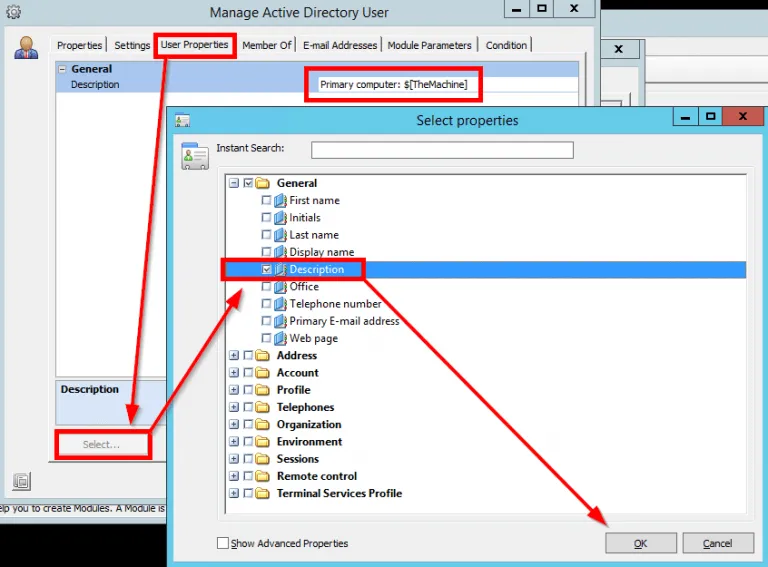The image size is (768, 567).
Task: Click the gear icon in title bar
Action: [x=13, y=13]
